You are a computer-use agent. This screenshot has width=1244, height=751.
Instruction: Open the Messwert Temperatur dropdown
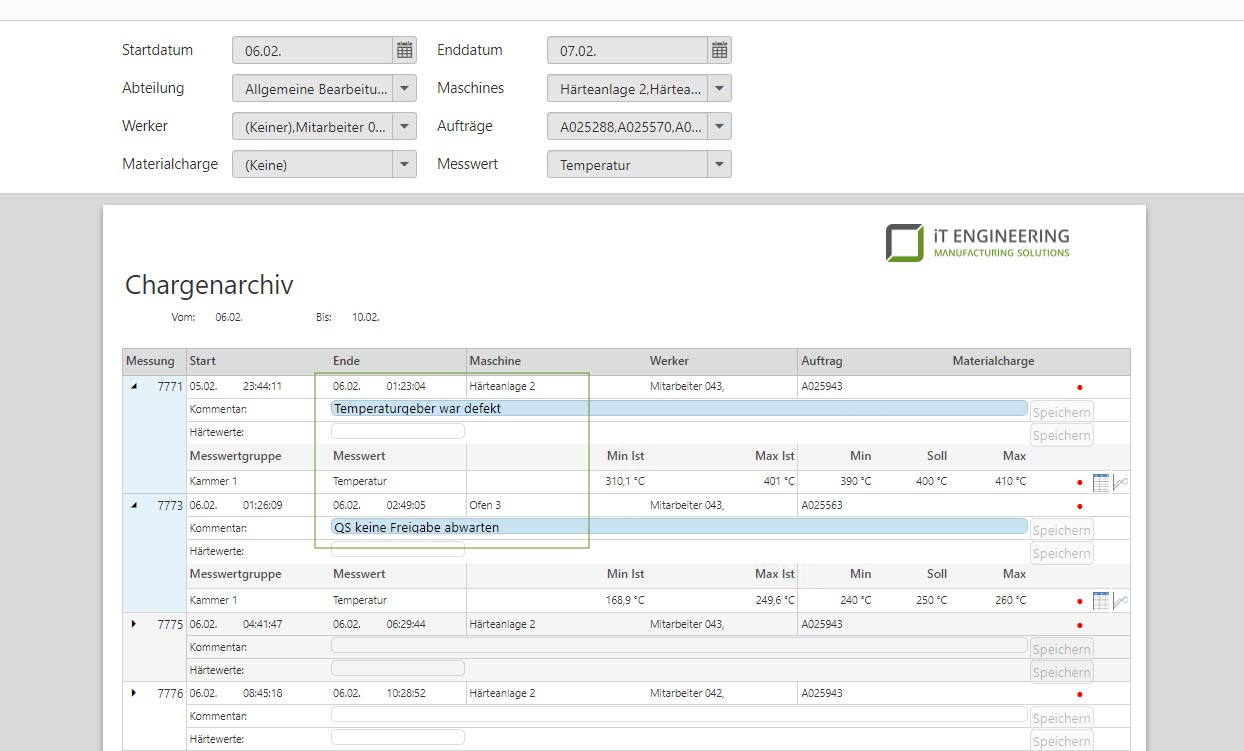pos(719,165)
